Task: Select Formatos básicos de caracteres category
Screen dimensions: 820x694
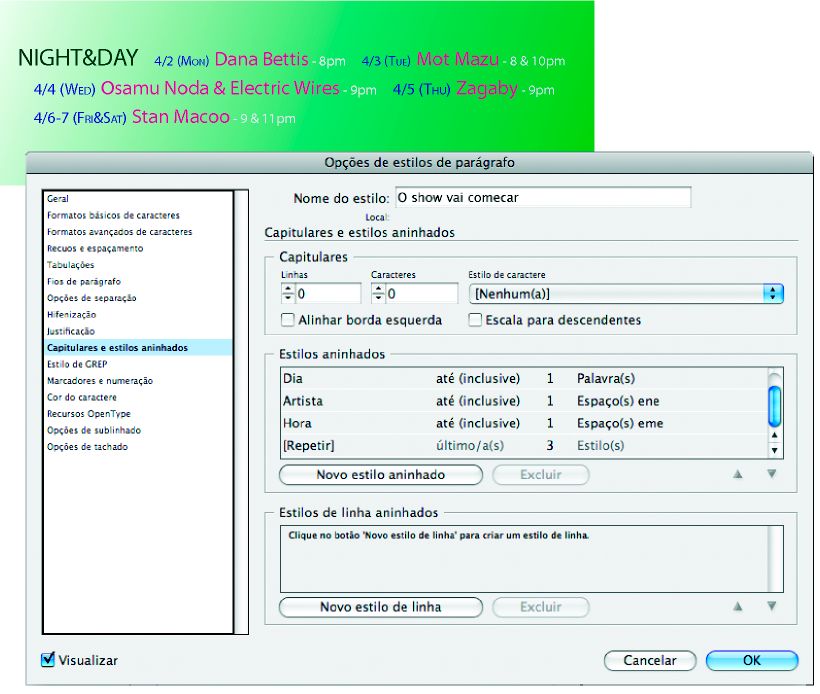Action: click(x=113, y=215)
